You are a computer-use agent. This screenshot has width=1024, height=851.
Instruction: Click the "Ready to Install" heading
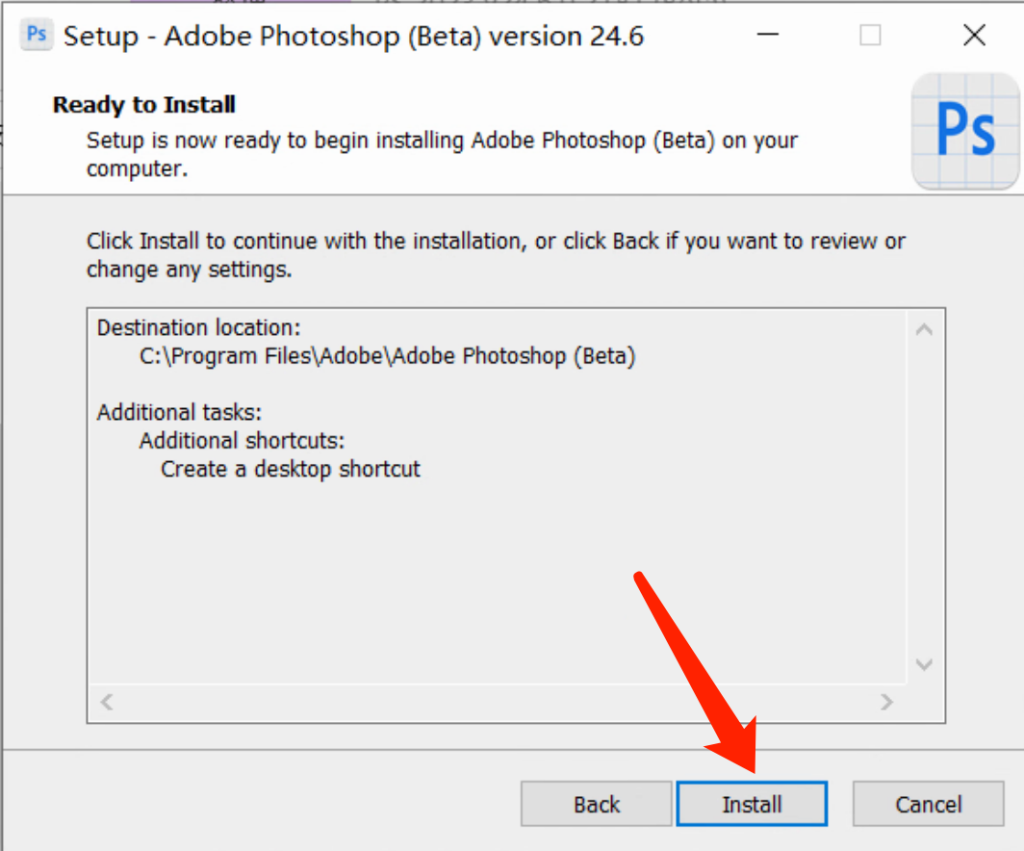point(144,104)
